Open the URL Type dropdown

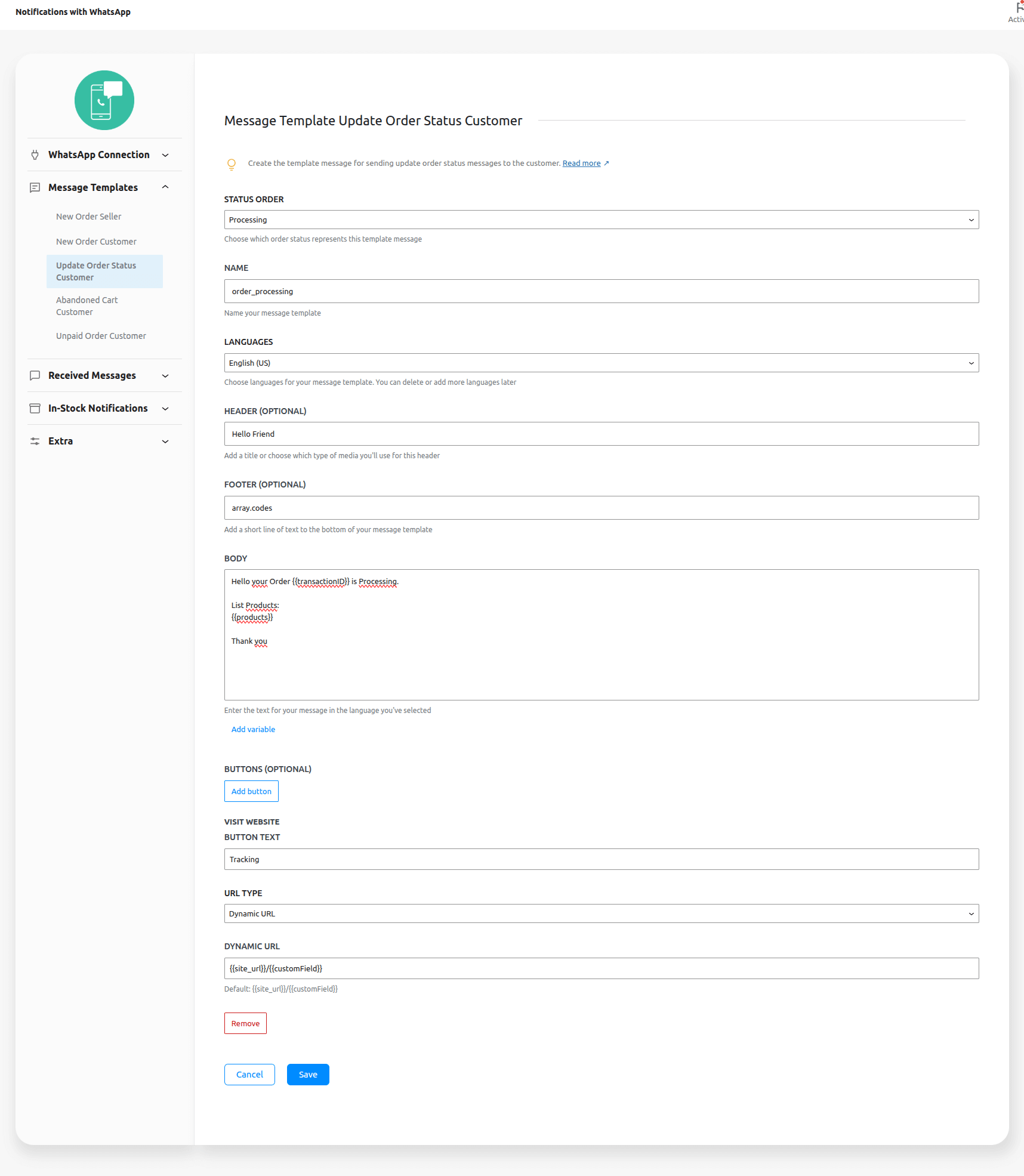(x=601, y=914)
